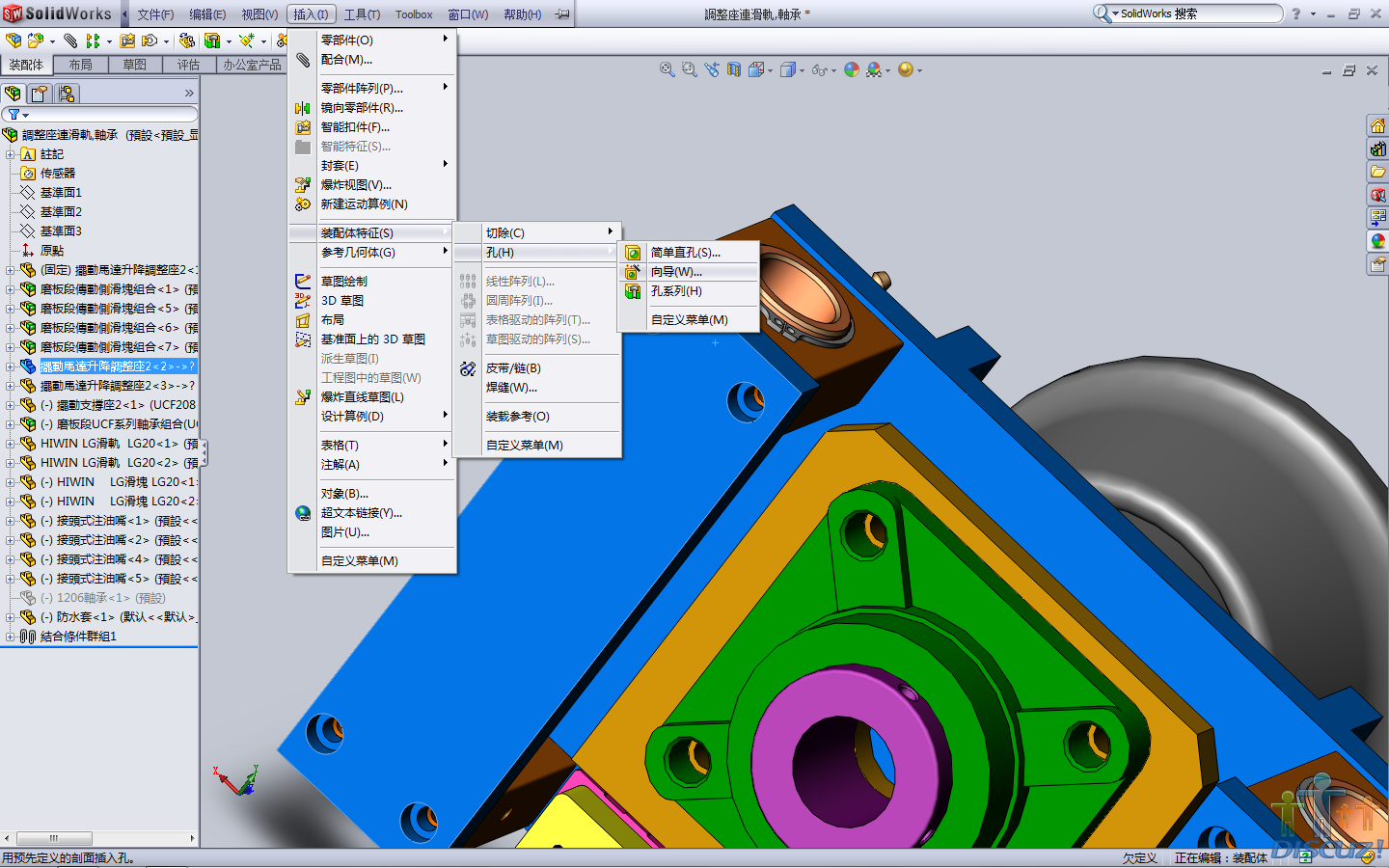Open the Design Library task pane icon
Screen dimensions: 1389x868
[x=1377, y=149]
